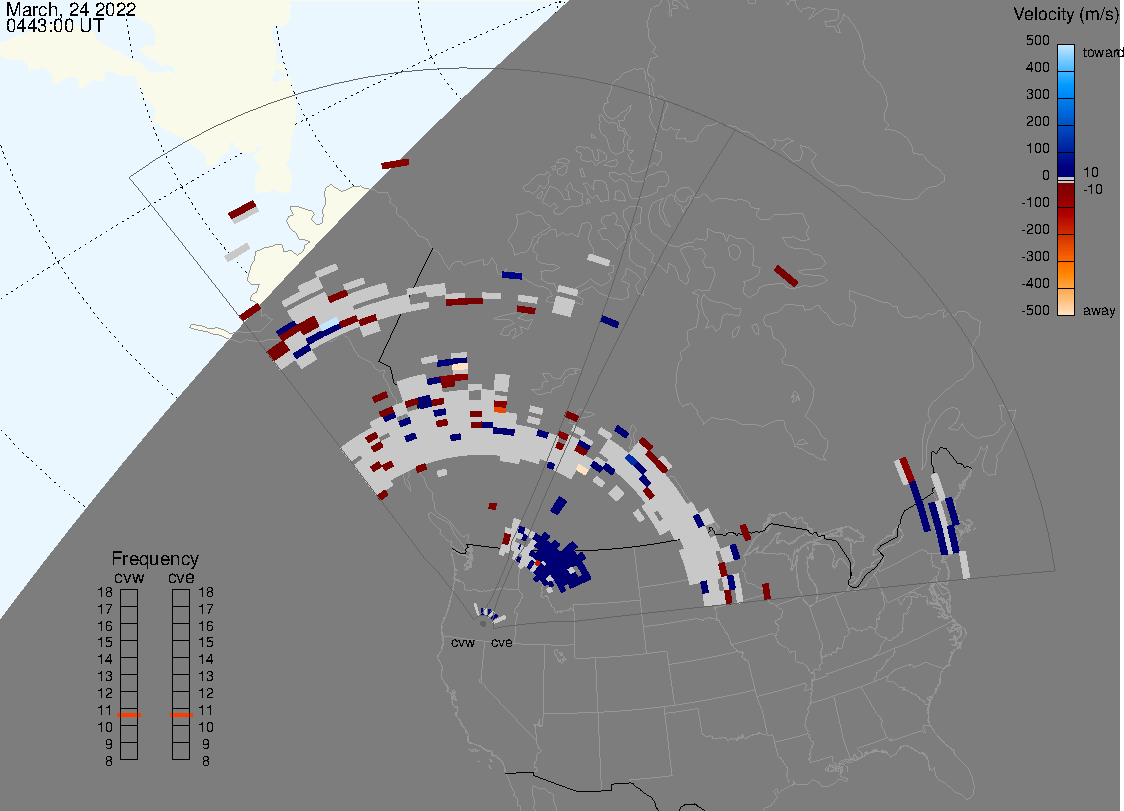Click the "cvw" radar station label on the map
This screenshot has height=811, width=1124.
tap(463, 642)
